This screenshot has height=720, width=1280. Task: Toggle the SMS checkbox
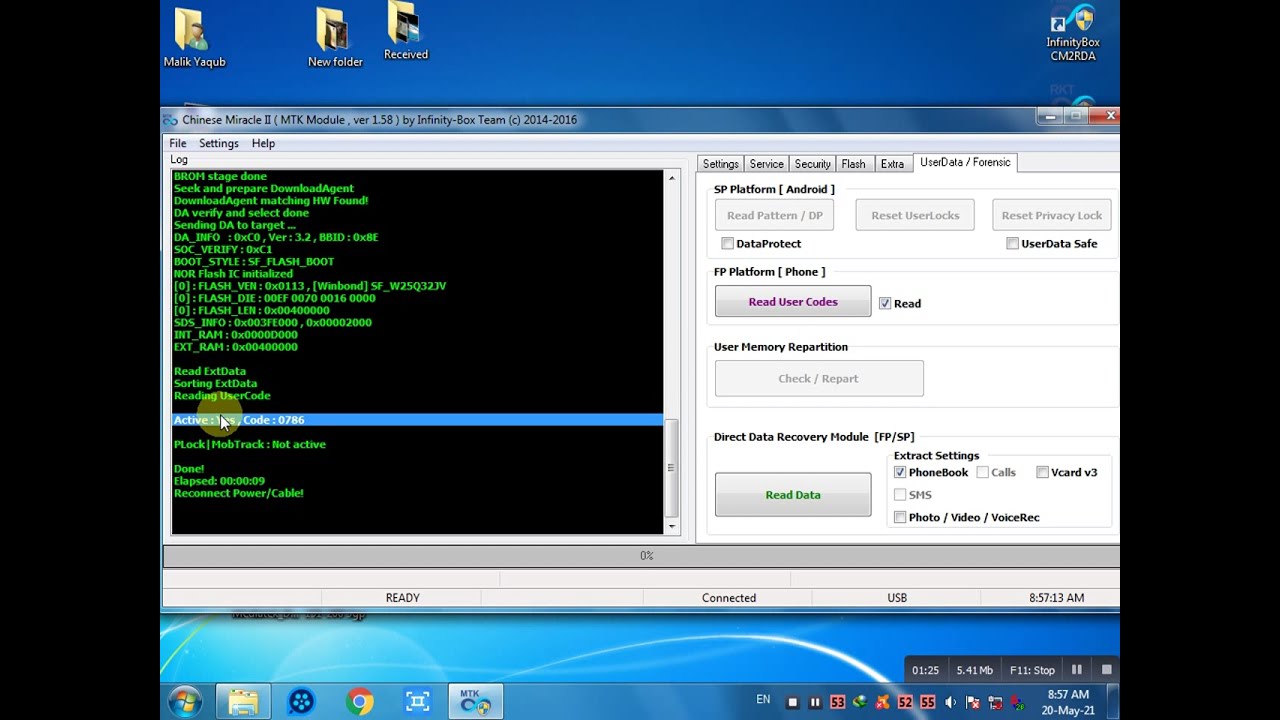tap(900, 494)
